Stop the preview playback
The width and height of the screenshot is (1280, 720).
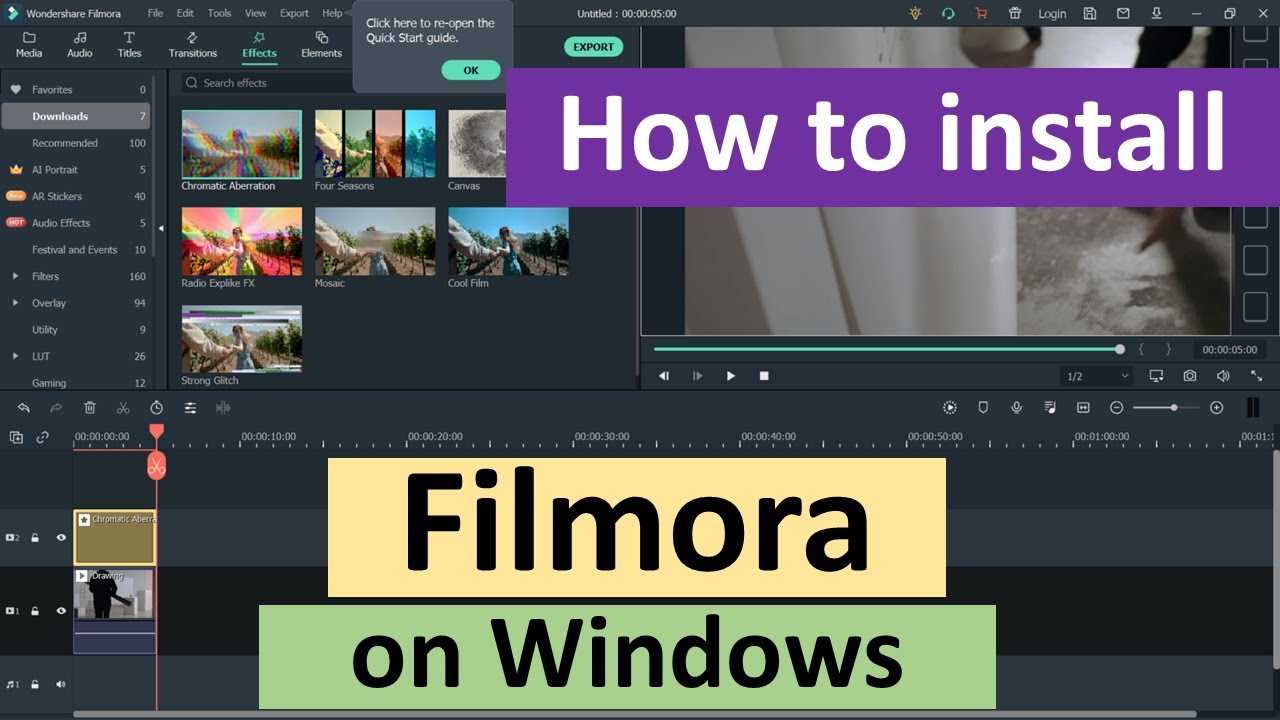[x=764, y=376]
